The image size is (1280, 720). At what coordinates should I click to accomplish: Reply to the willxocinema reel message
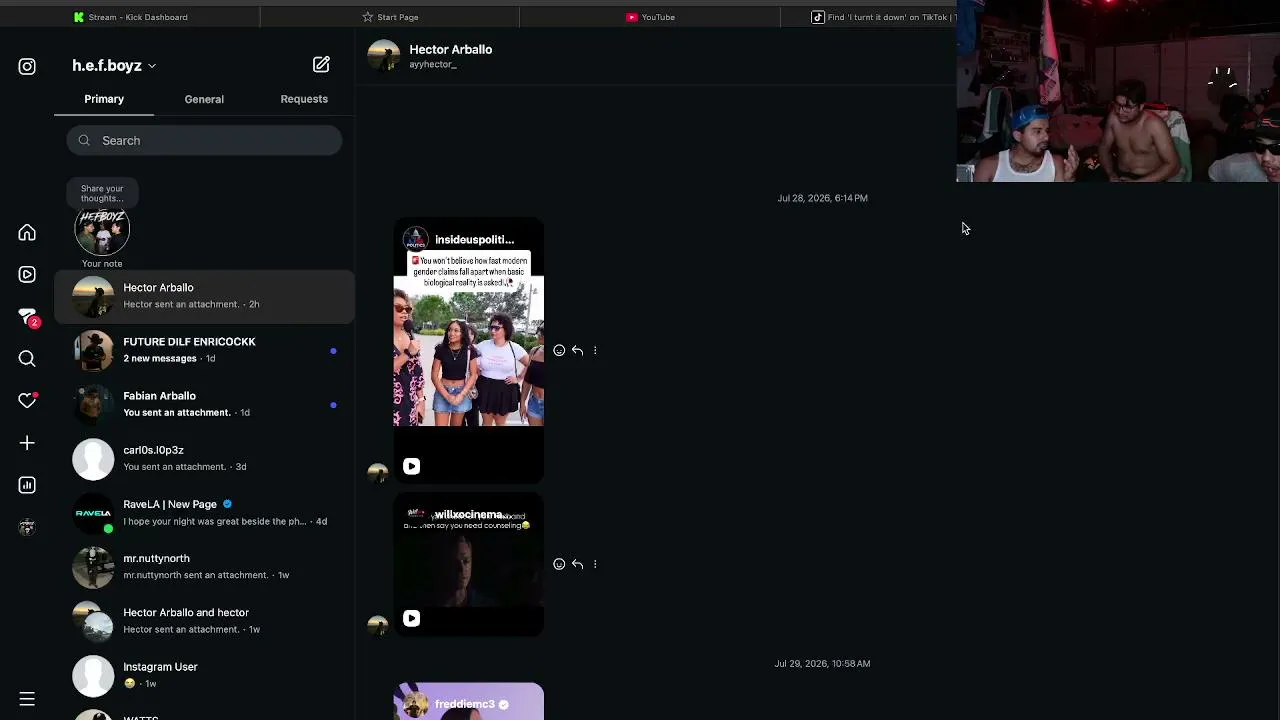point(577,564)
